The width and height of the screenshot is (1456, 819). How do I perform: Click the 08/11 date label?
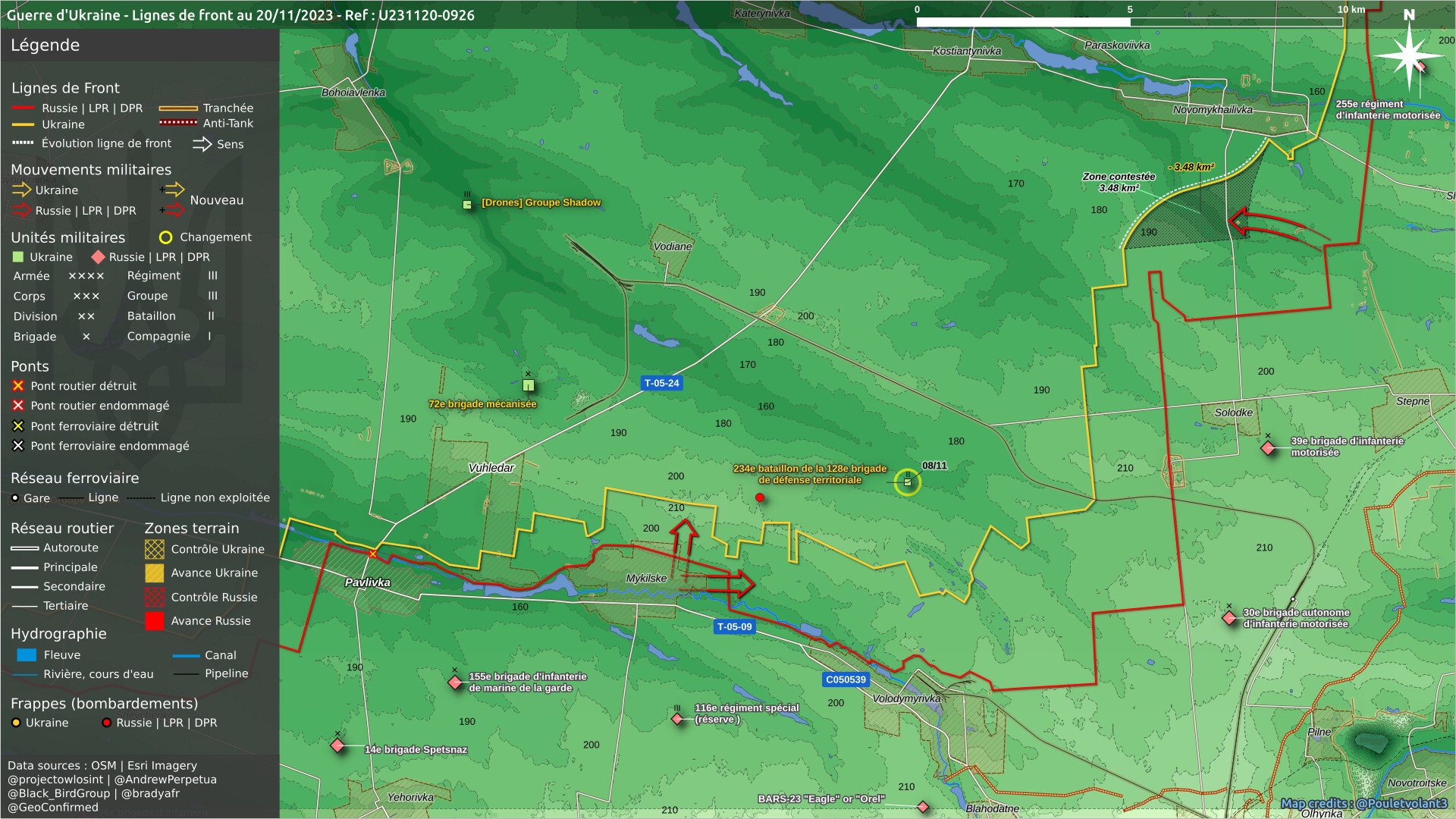click(934, 466)
